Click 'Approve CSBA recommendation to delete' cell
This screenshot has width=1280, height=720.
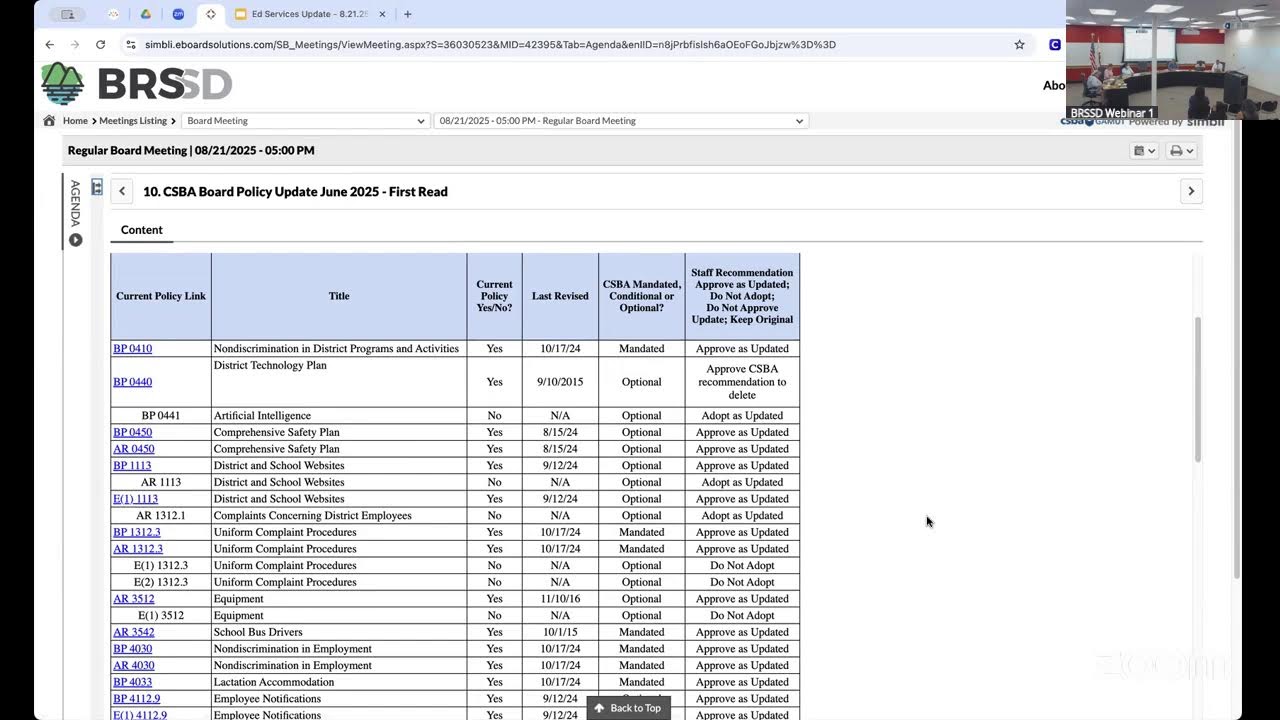pyautogui.click(x=742, y=382)
